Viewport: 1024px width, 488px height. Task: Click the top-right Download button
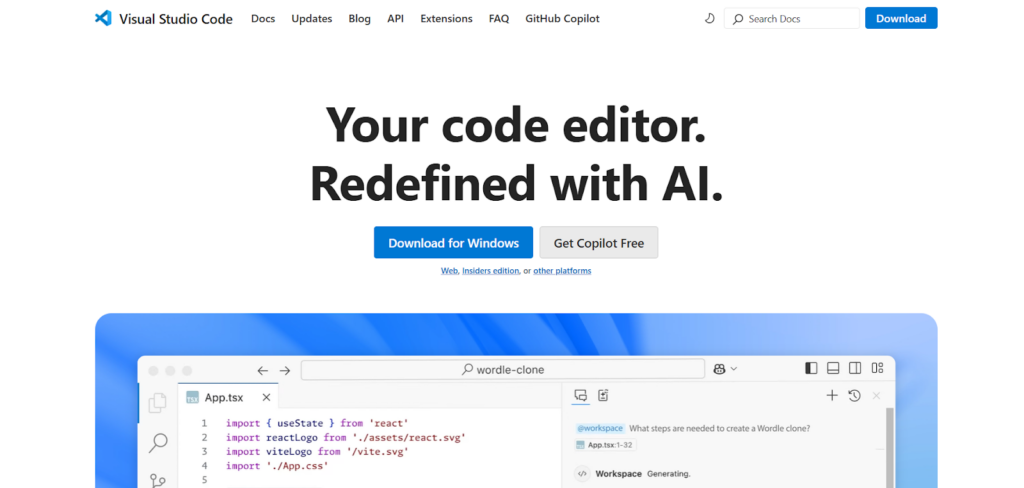point(901,18)
